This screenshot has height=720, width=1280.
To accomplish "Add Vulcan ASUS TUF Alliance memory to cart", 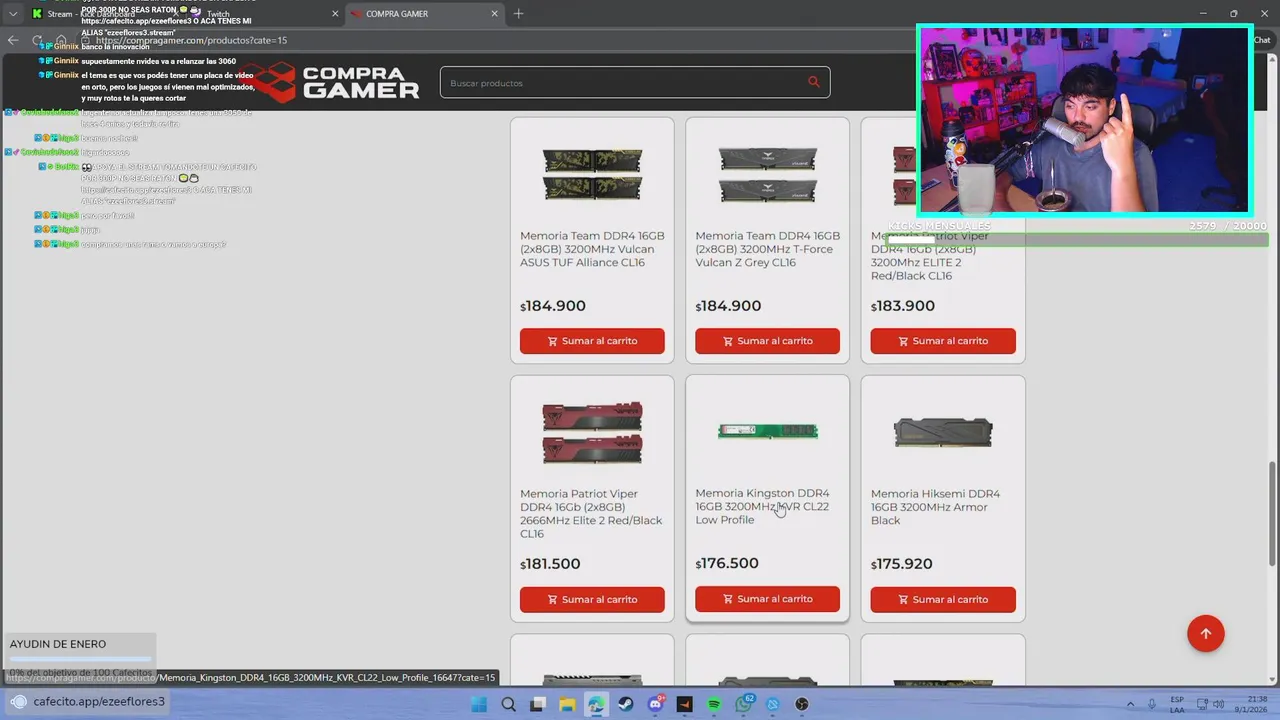I will coord(592,341).
